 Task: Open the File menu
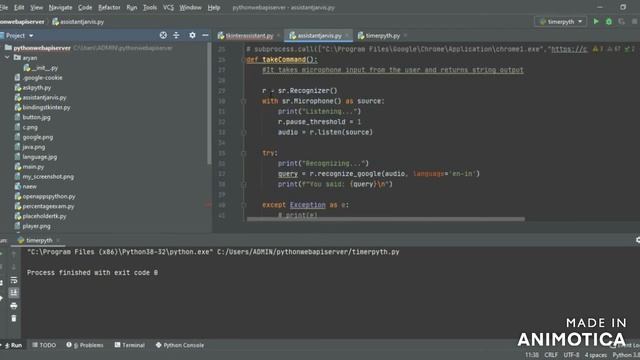4,7
